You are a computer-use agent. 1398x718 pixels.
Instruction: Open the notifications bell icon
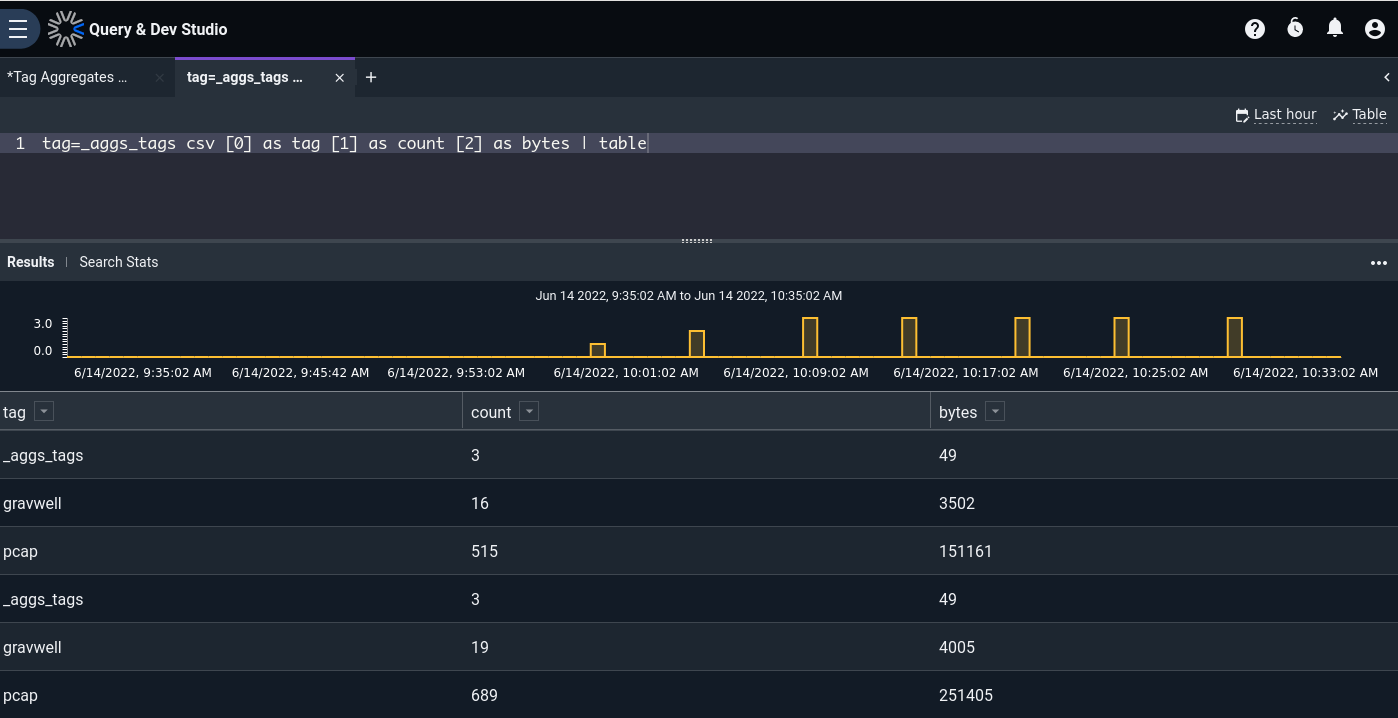[x=1335, y=28]
